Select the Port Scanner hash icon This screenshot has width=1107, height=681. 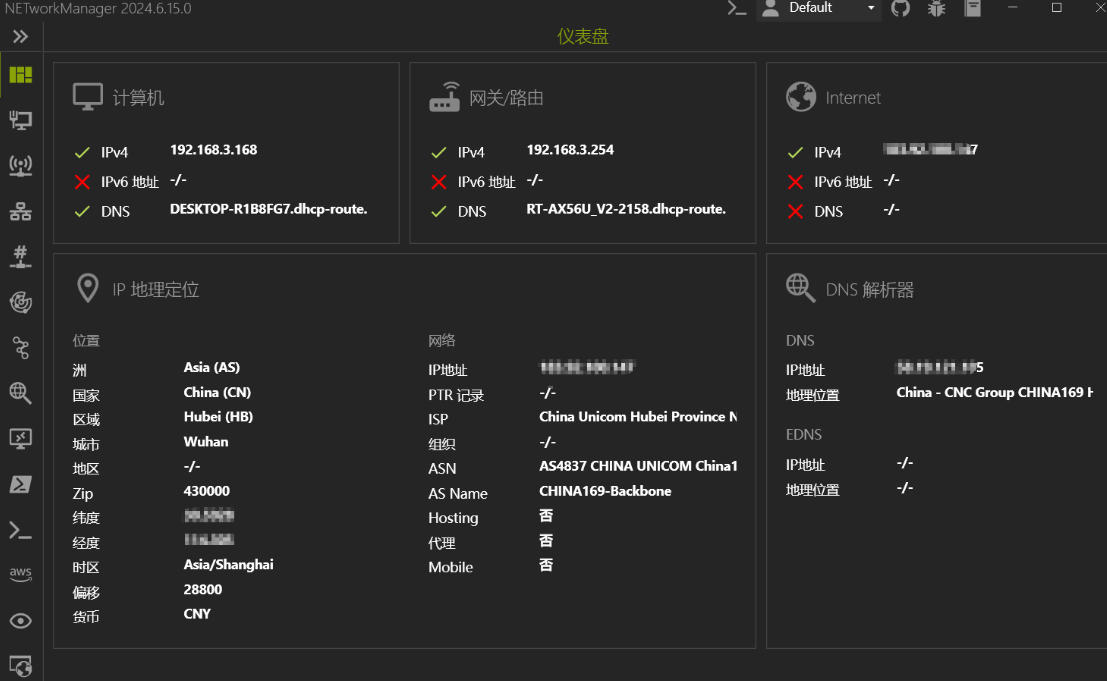click(x=21, y=257)
